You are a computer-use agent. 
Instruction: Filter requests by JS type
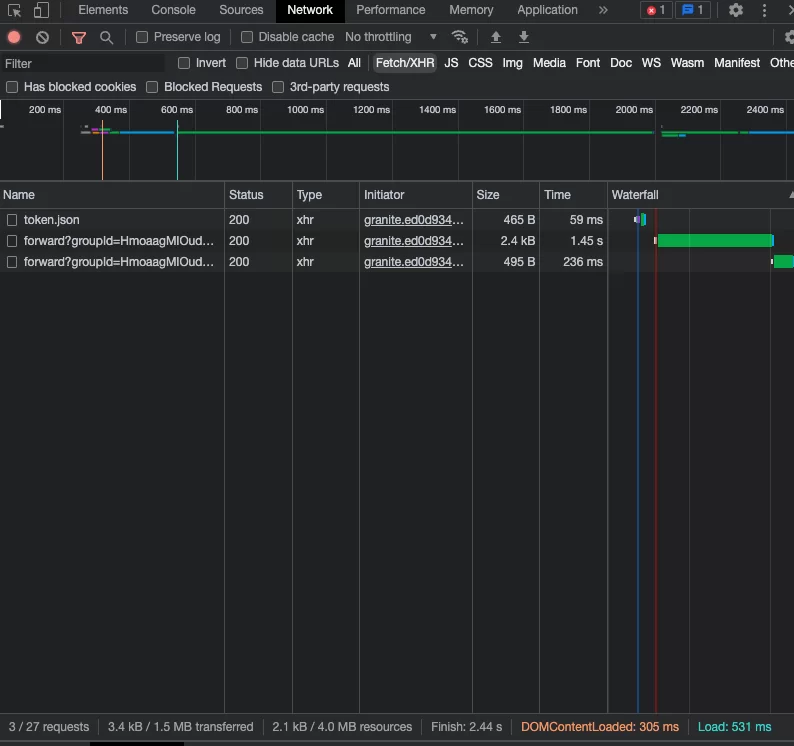[x=451, y=63]
